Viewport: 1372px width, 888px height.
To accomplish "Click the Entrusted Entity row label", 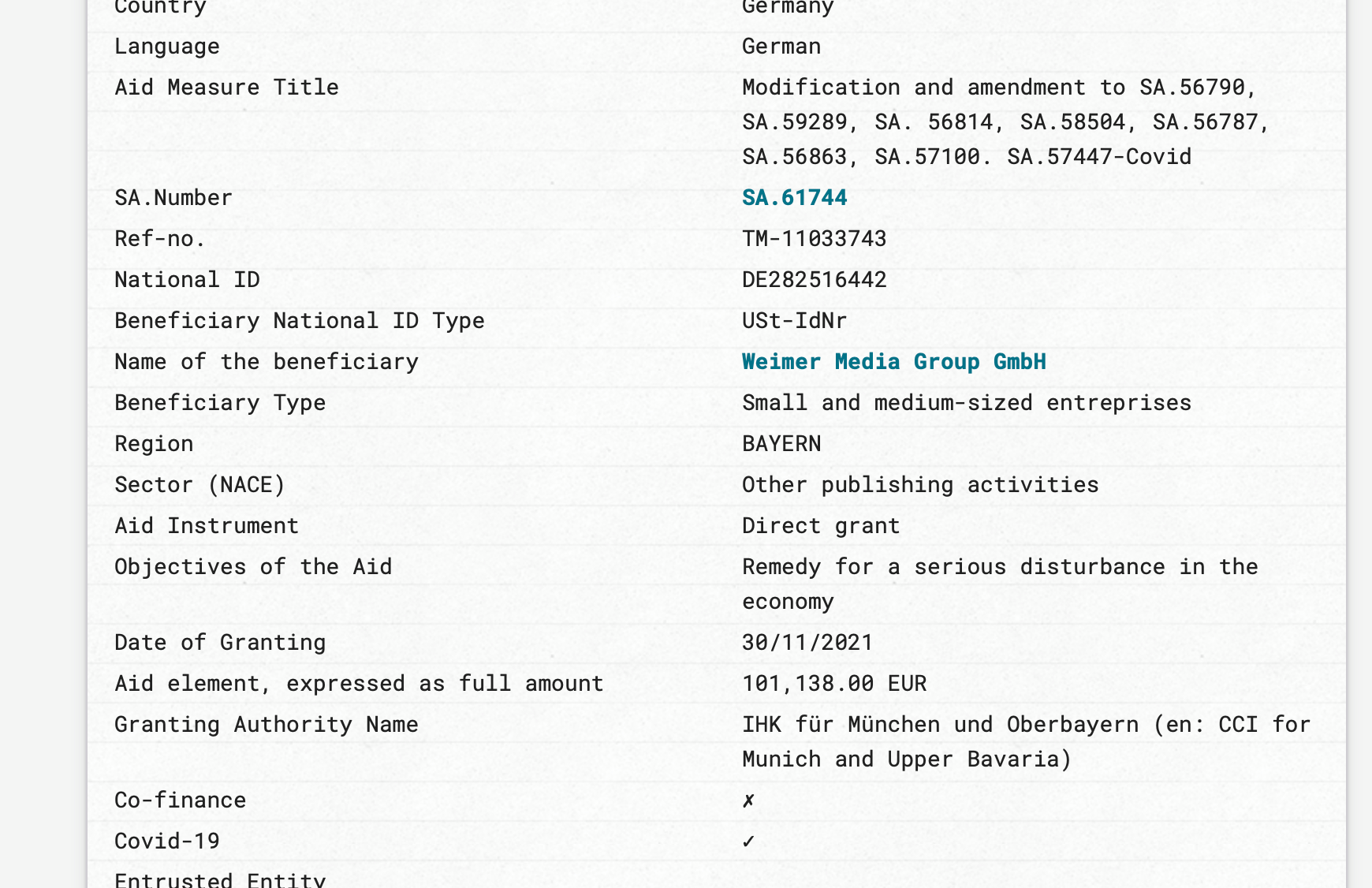I will click(x=220, y=879).
